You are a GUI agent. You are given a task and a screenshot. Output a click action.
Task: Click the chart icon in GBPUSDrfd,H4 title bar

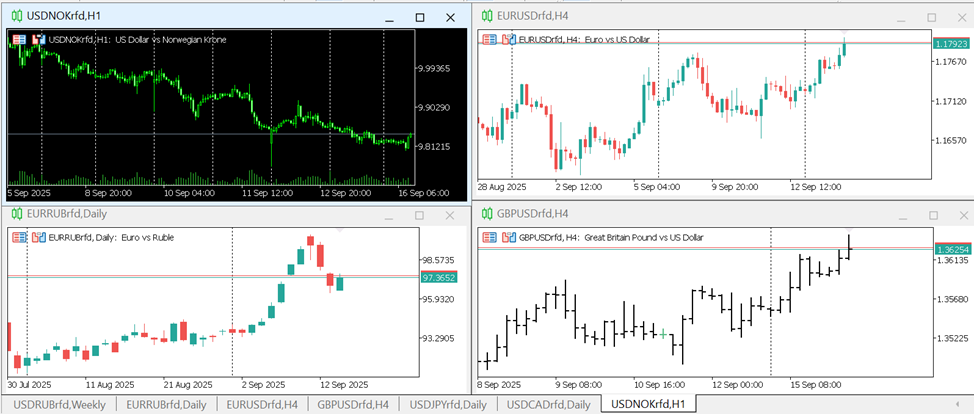pos(486,213)
